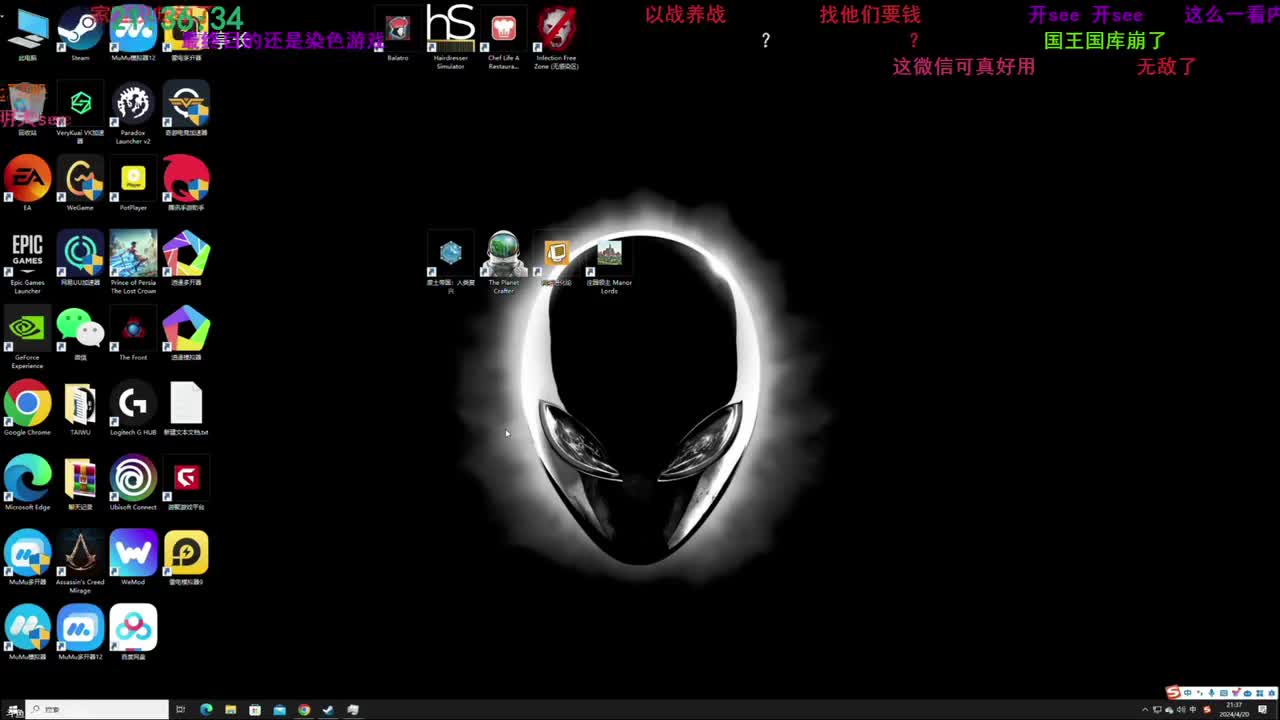The width and height of the screenshot is (1280, 720).
Task: Select the Baidu Netdisk desktop icon
Action: pos(133,633)
